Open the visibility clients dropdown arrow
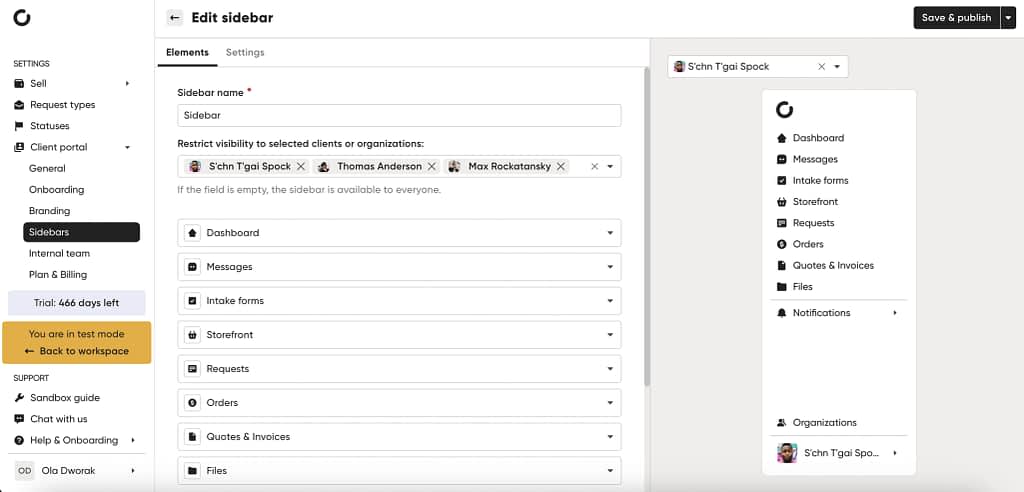Viewport: 1024px width, 492px height. [x=610, y=167]
